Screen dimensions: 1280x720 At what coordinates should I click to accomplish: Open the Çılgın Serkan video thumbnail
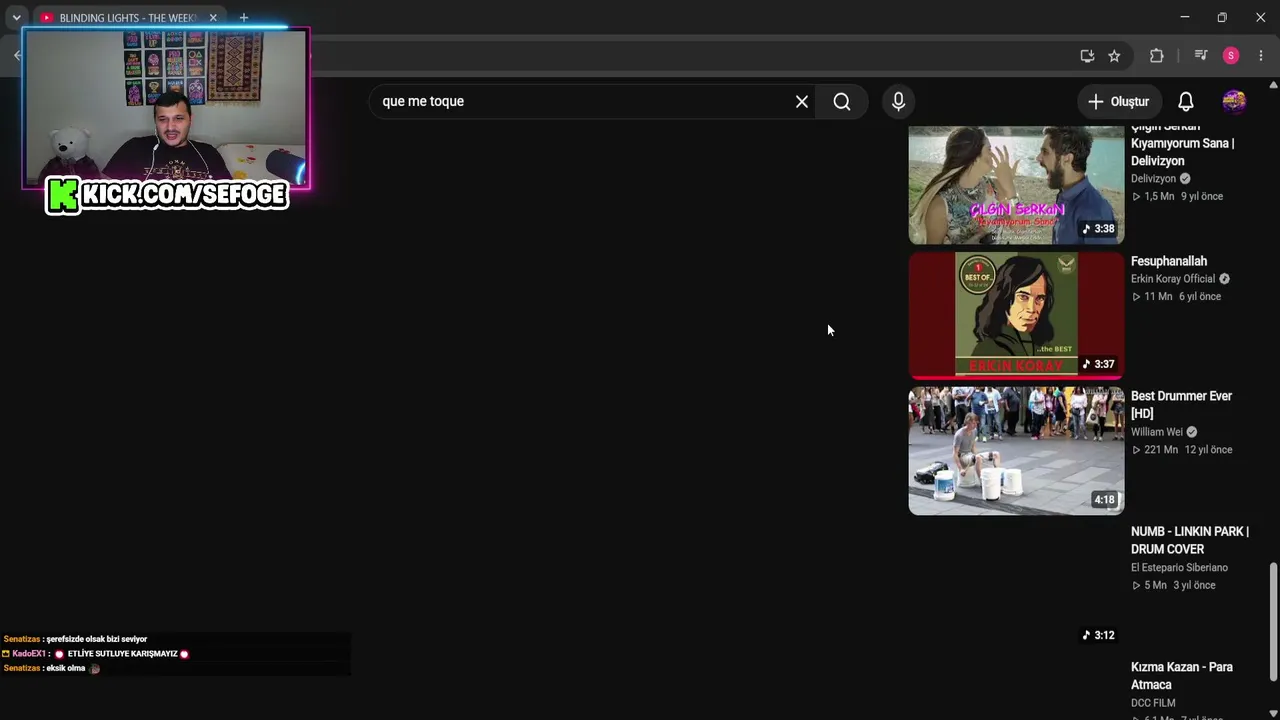pyautogui.click(x=1016, y=185)
